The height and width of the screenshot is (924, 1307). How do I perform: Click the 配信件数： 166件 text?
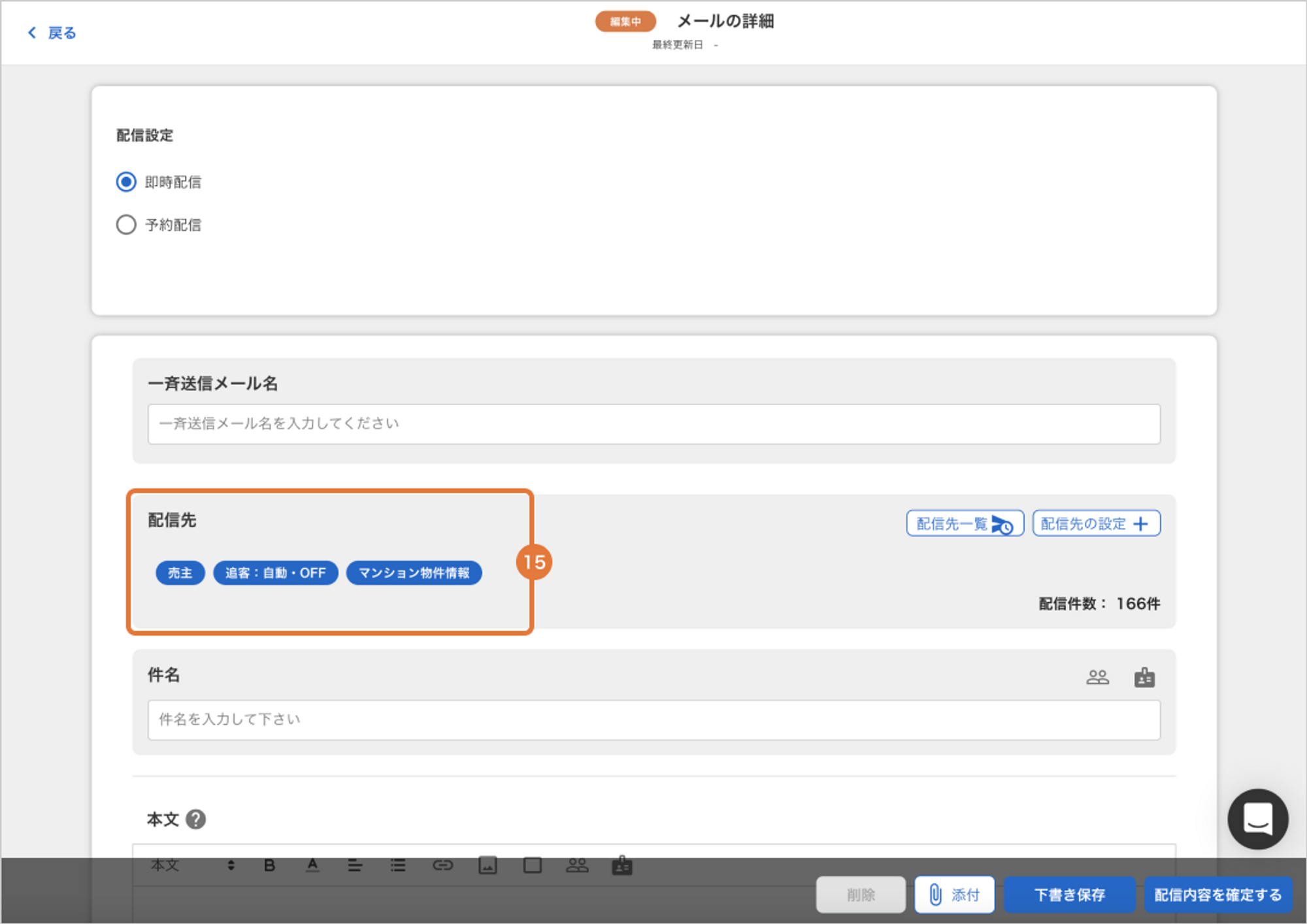point(1099,604)
